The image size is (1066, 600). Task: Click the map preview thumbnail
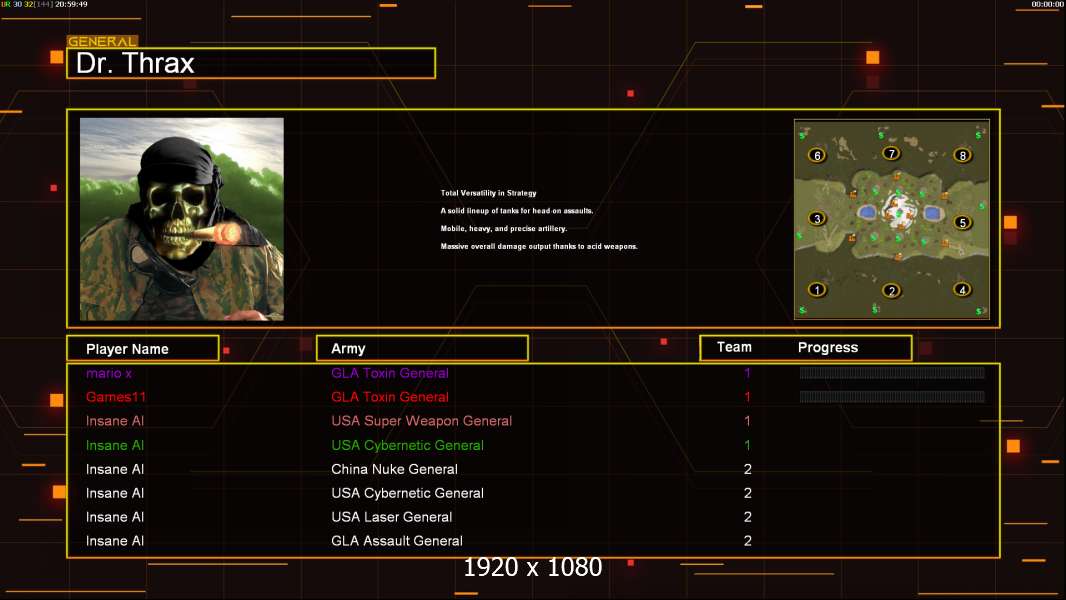[891, 219]
